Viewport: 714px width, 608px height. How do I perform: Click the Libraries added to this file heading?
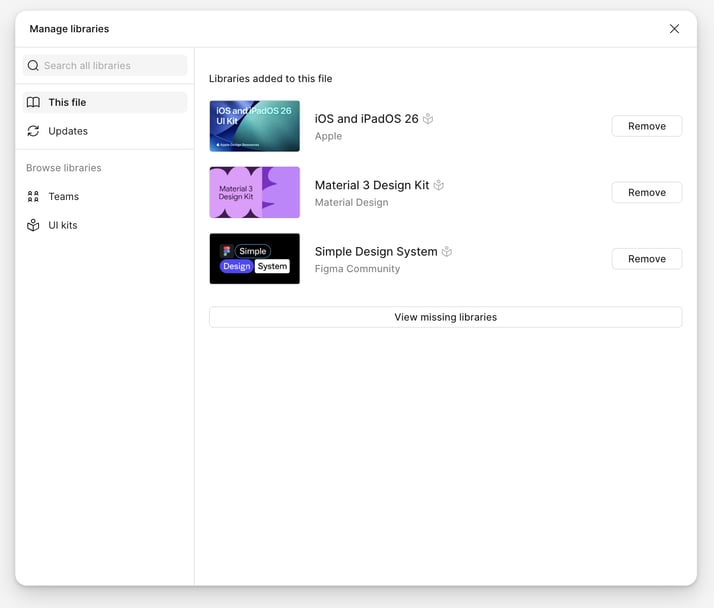click(270, 78)
